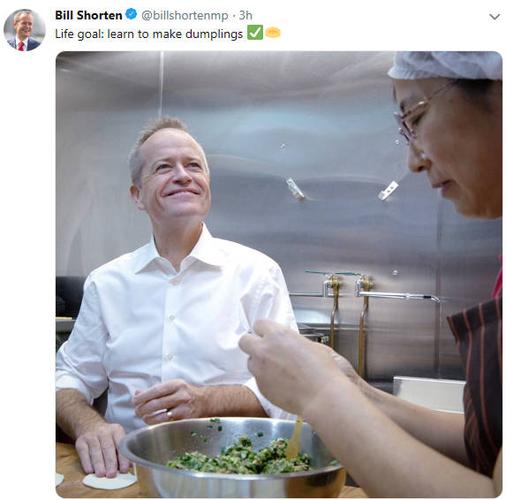
Task: Open the Bill Shorten display name link
Action: point(88,15)
